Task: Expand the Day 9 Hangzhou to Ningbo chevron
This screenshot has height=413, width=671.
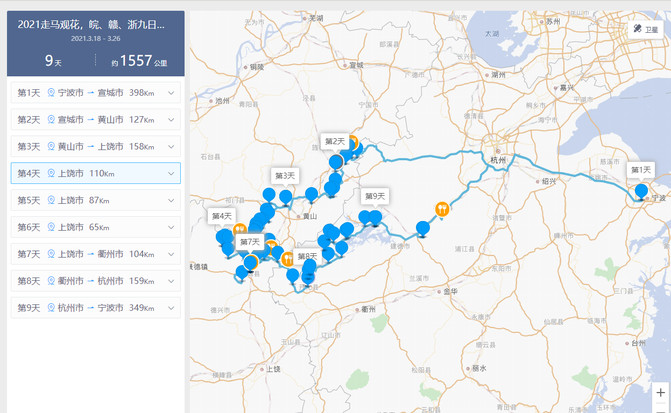Action: [x=172, y=308]
